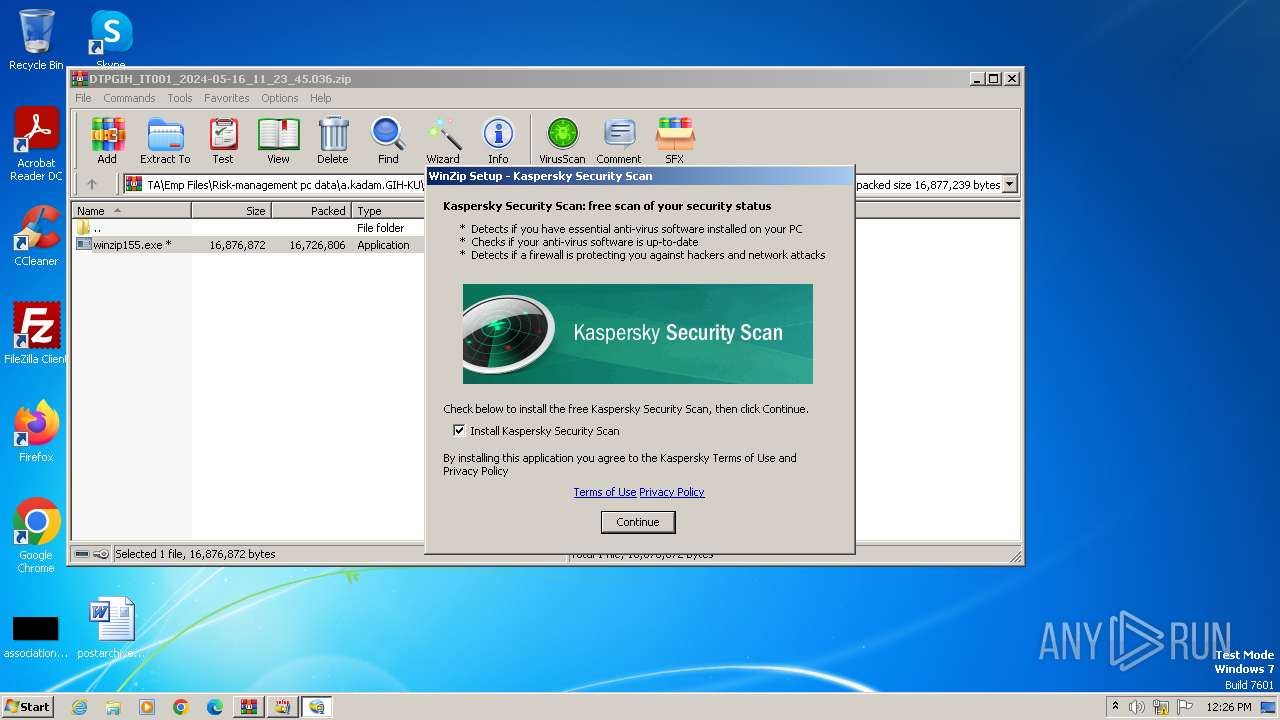Screen dimensions: 1280x720
Task: Click the VirusScan bug icon
Action: [x=562, y=140]
